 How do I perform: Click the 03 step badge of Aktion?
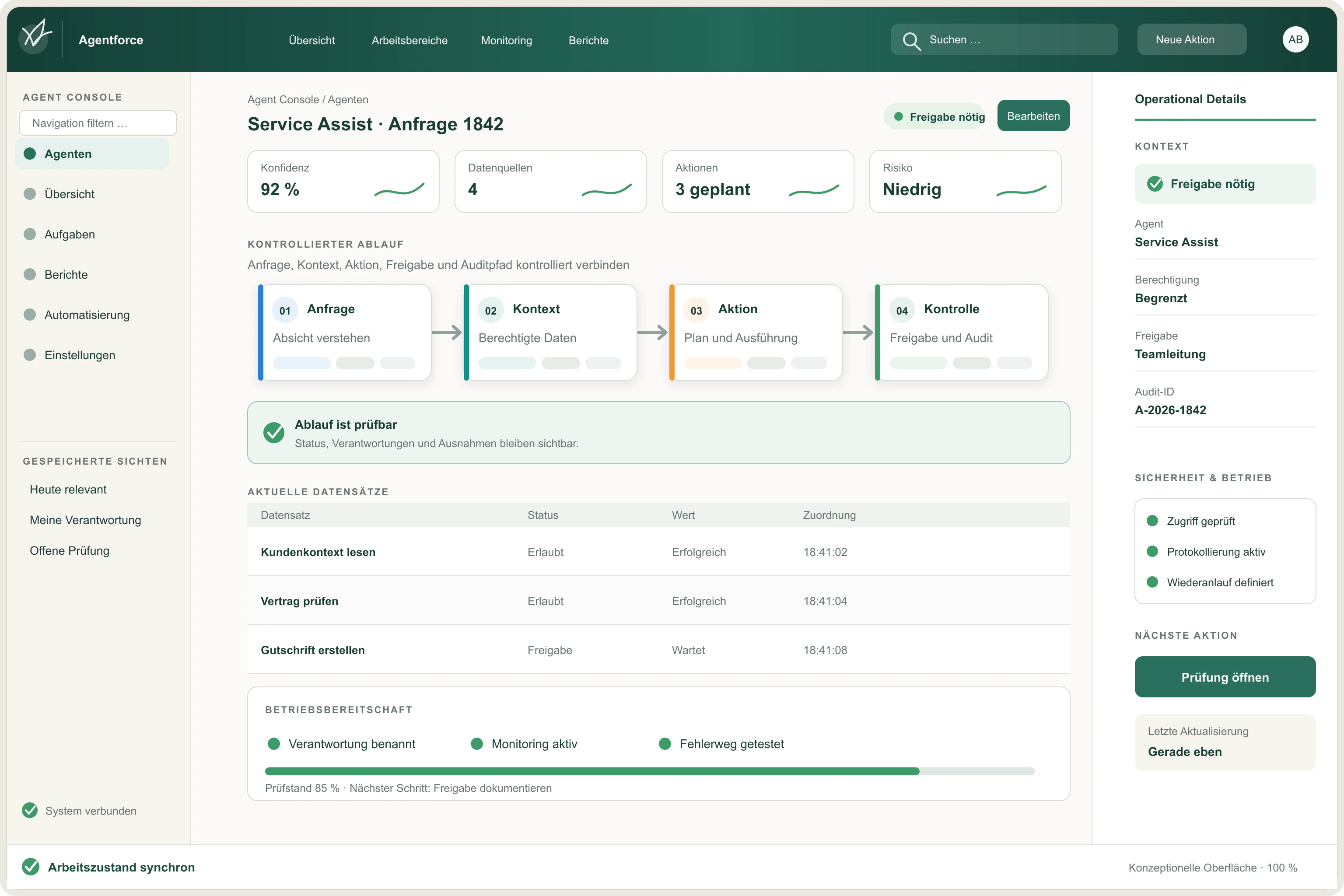click(x=696, y=310)
